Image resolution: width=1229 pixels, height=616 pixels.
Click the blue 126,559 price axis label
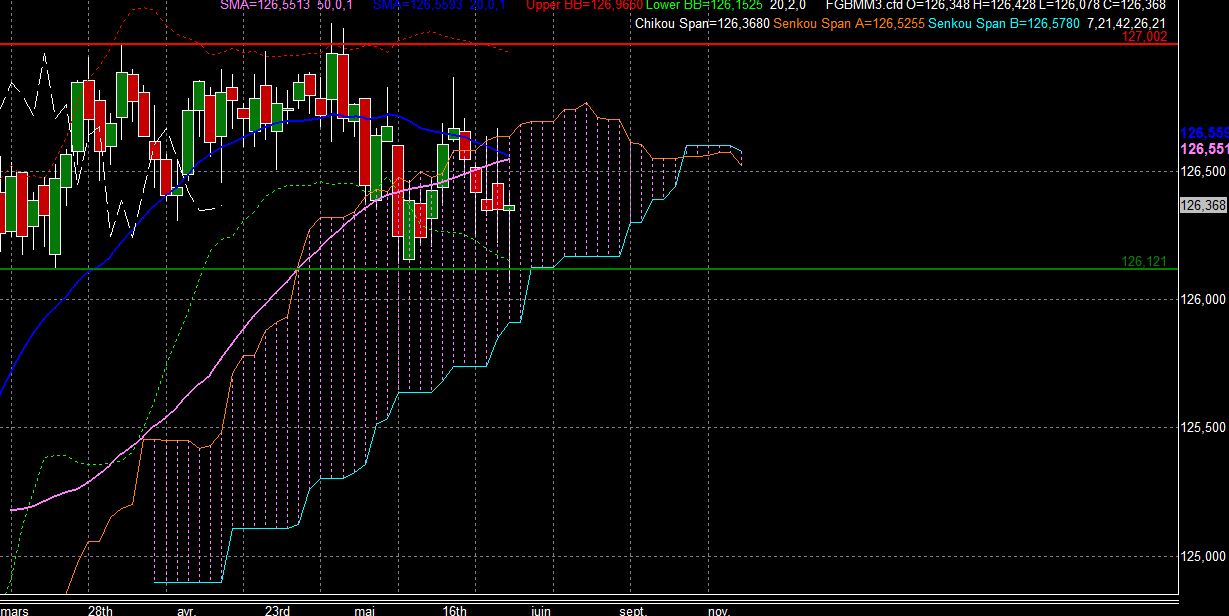1204,133
